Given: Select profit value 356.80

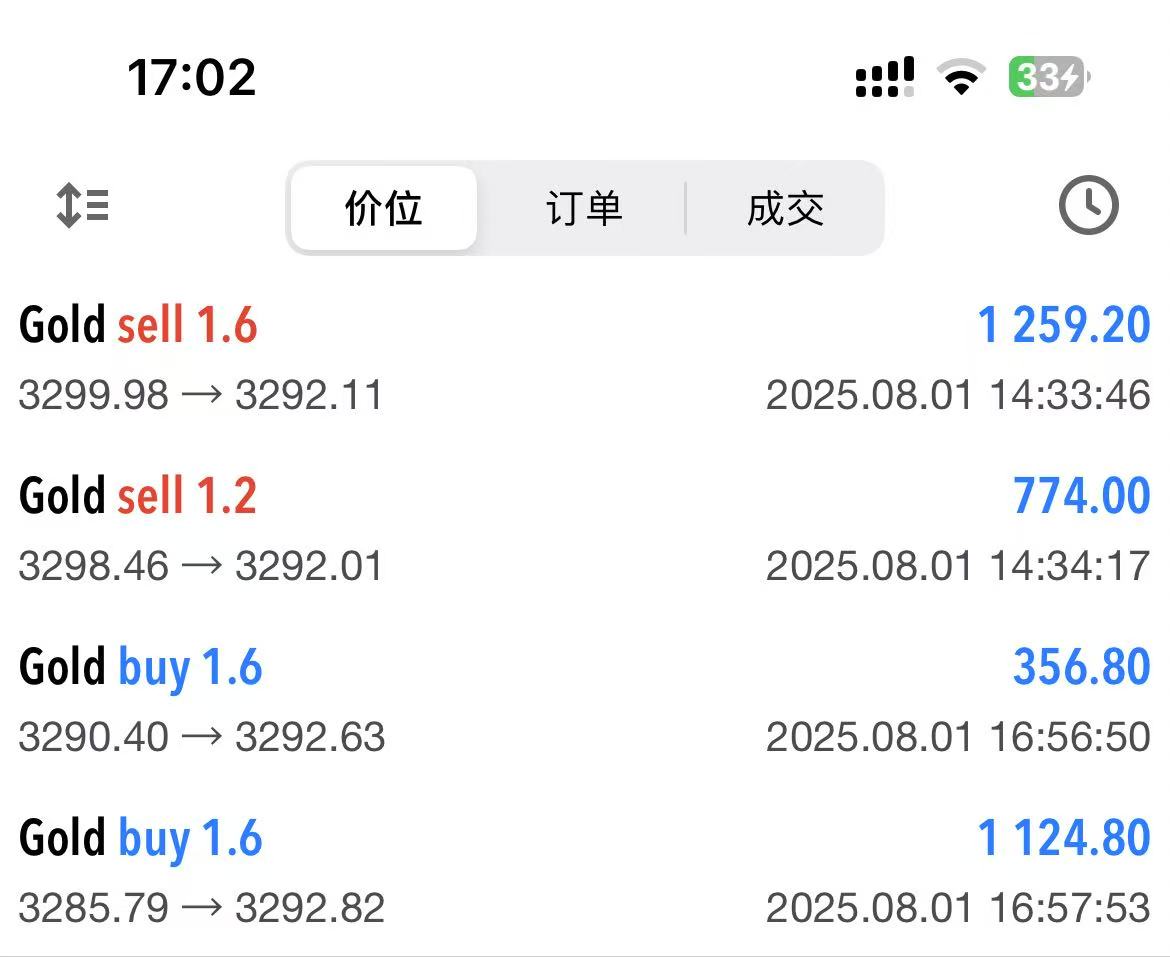Looking at the screenshot, I should click(x=1081, y=667).
